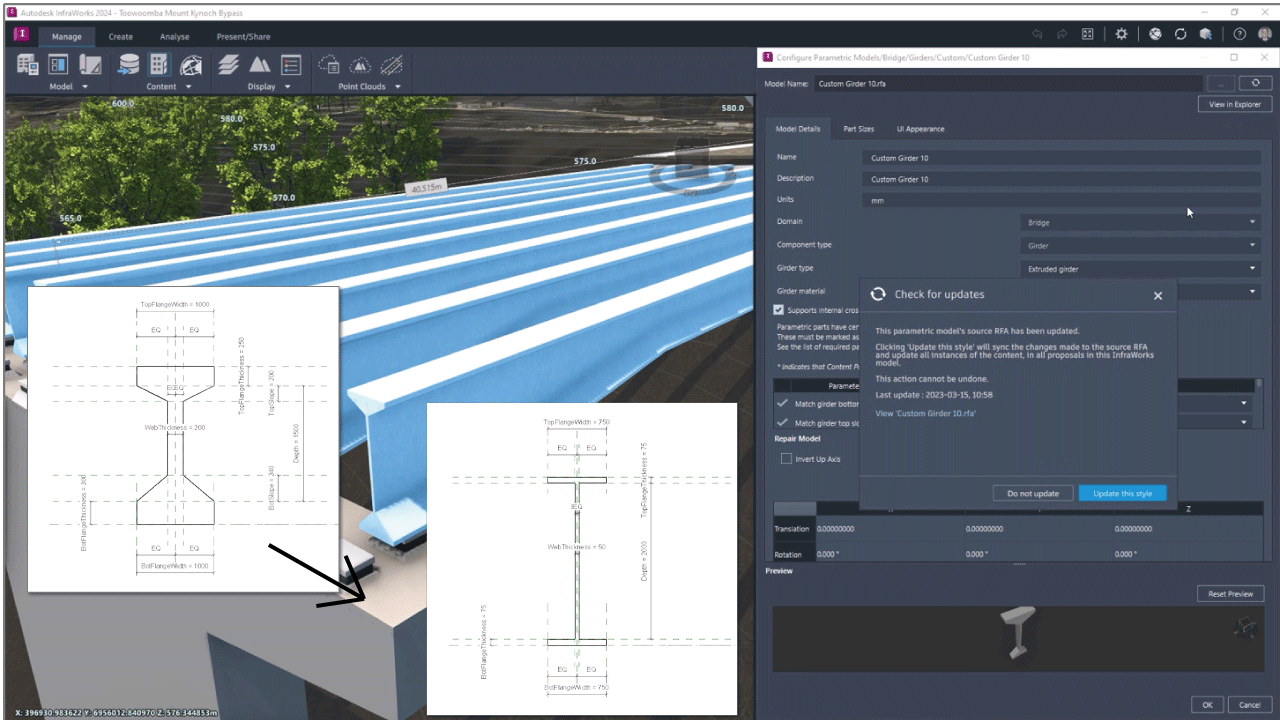Click the Do not update button

click(x=1033, y=493)
